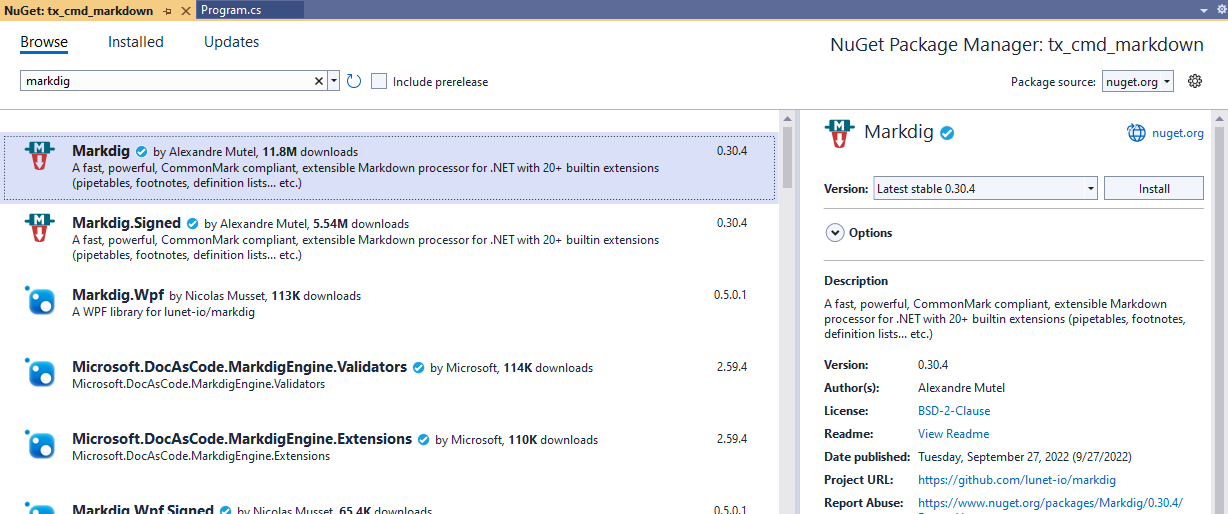
Task: Open the Program.cs document tab
Action: pos(231,10)
